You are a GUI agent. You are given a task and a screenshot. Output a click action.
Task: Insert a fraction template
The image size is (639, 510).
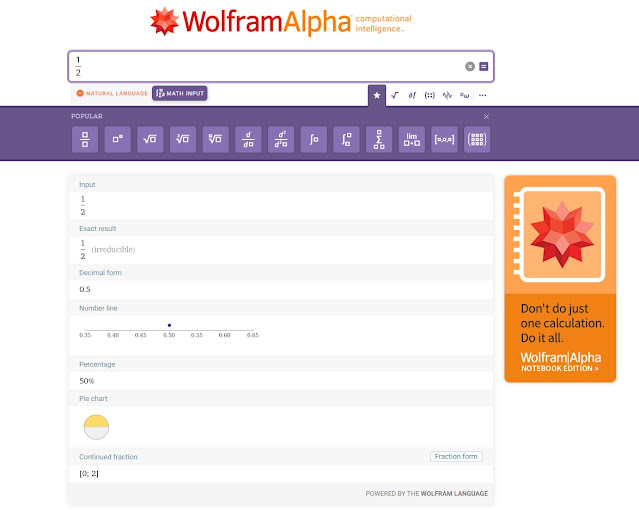point(85,139)
